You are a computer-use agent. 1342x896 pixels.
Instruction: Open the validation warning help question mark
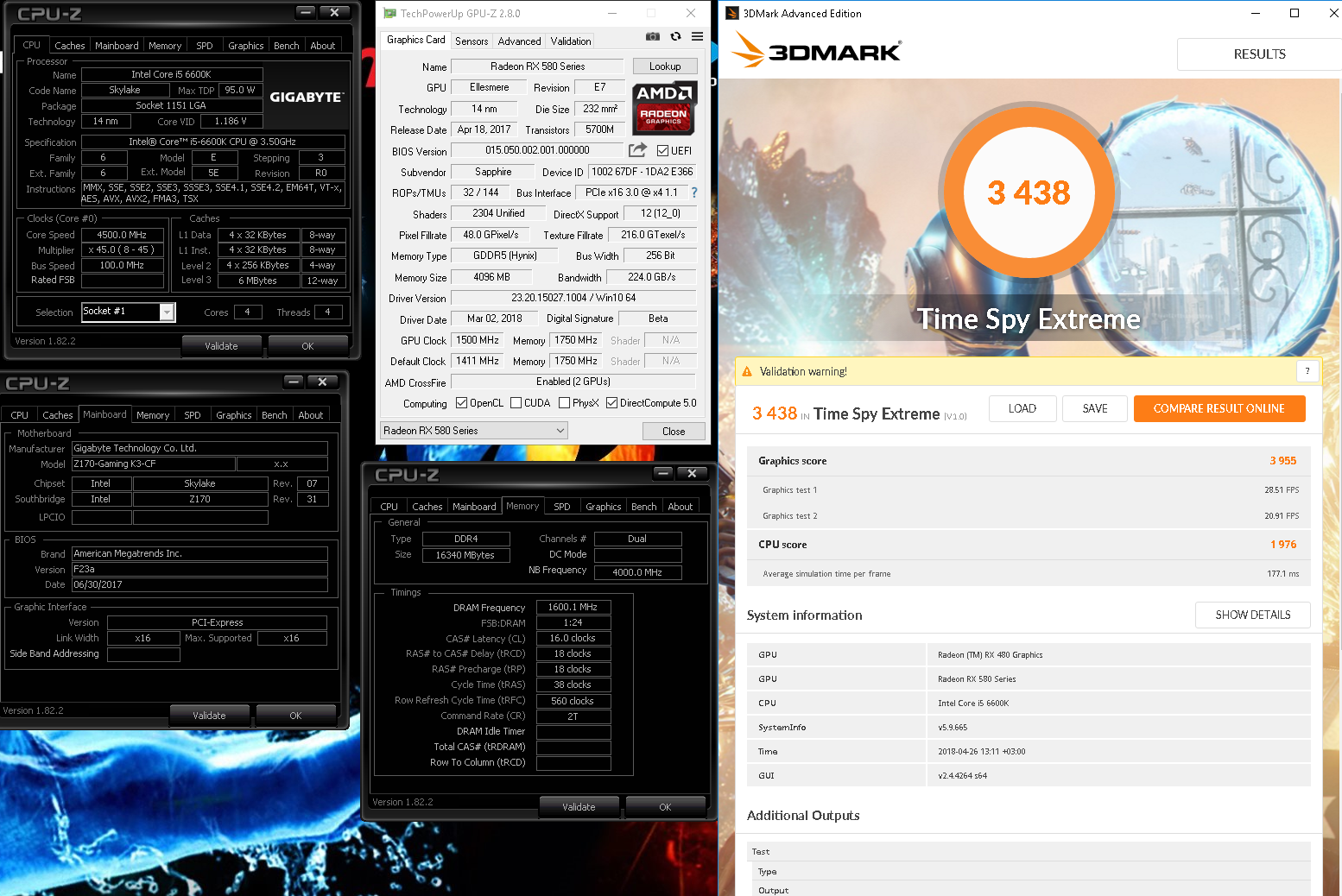click(x=1307, y=371)
